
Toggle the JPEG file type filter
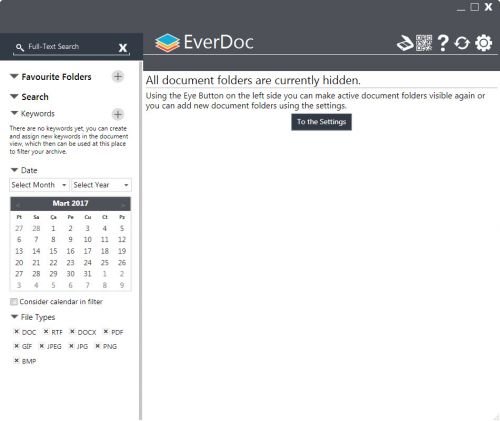(x=42, y=346)
